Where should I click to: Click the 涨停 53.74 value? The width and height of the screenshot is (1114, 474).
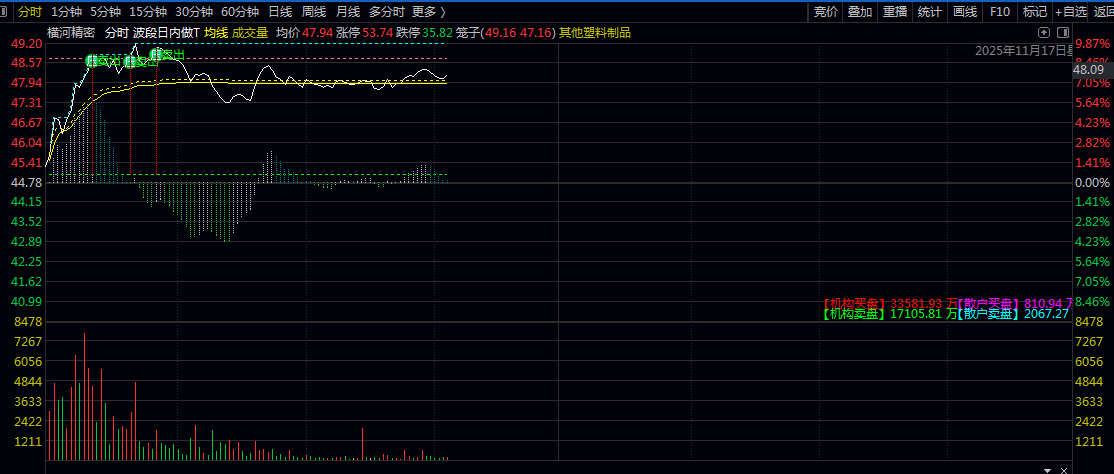(364, 33)
